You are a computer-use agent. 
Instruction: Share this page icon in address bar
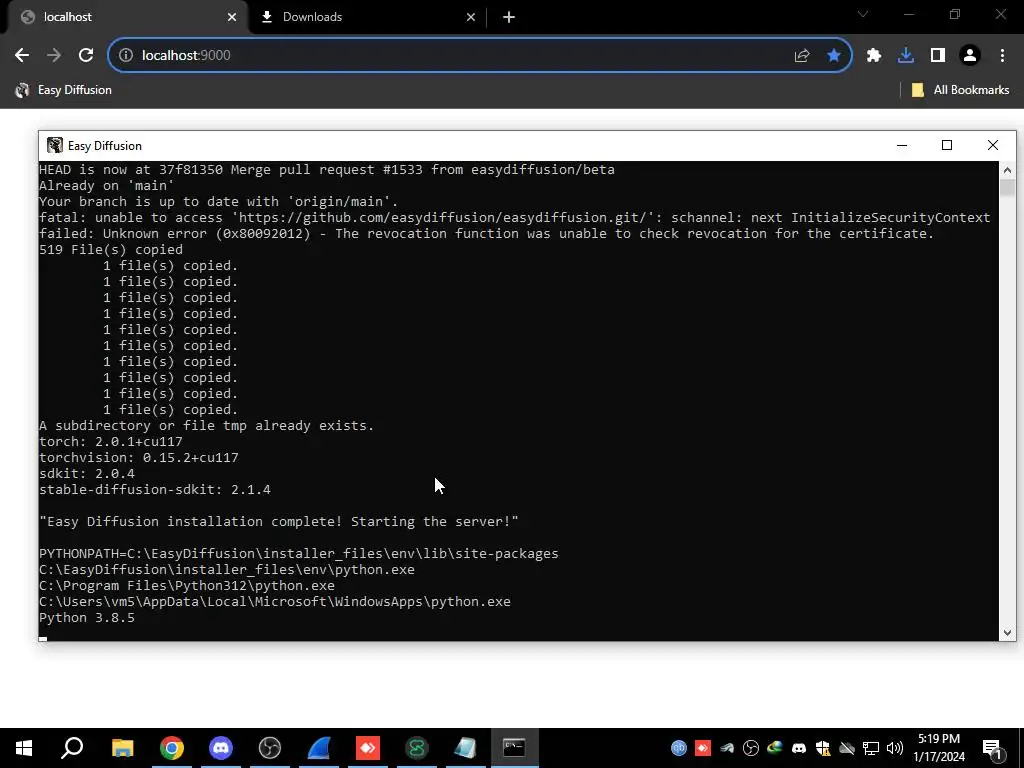802,56
